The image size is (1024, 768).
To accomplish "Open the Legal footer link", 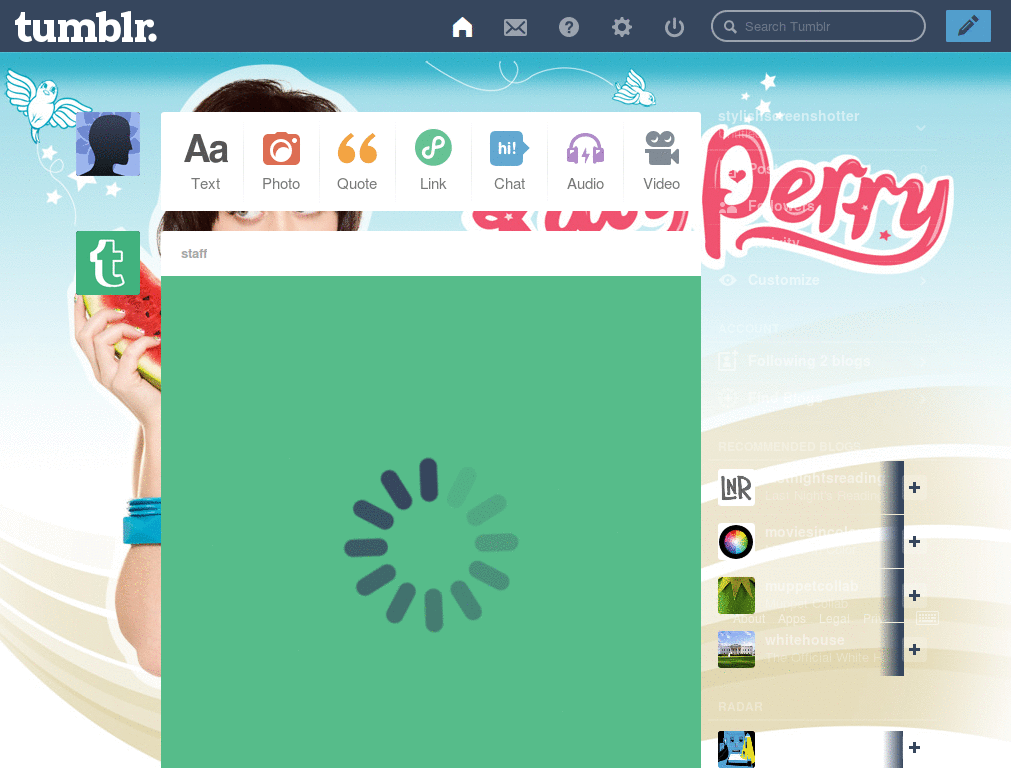I will click(x=835, y=618).
